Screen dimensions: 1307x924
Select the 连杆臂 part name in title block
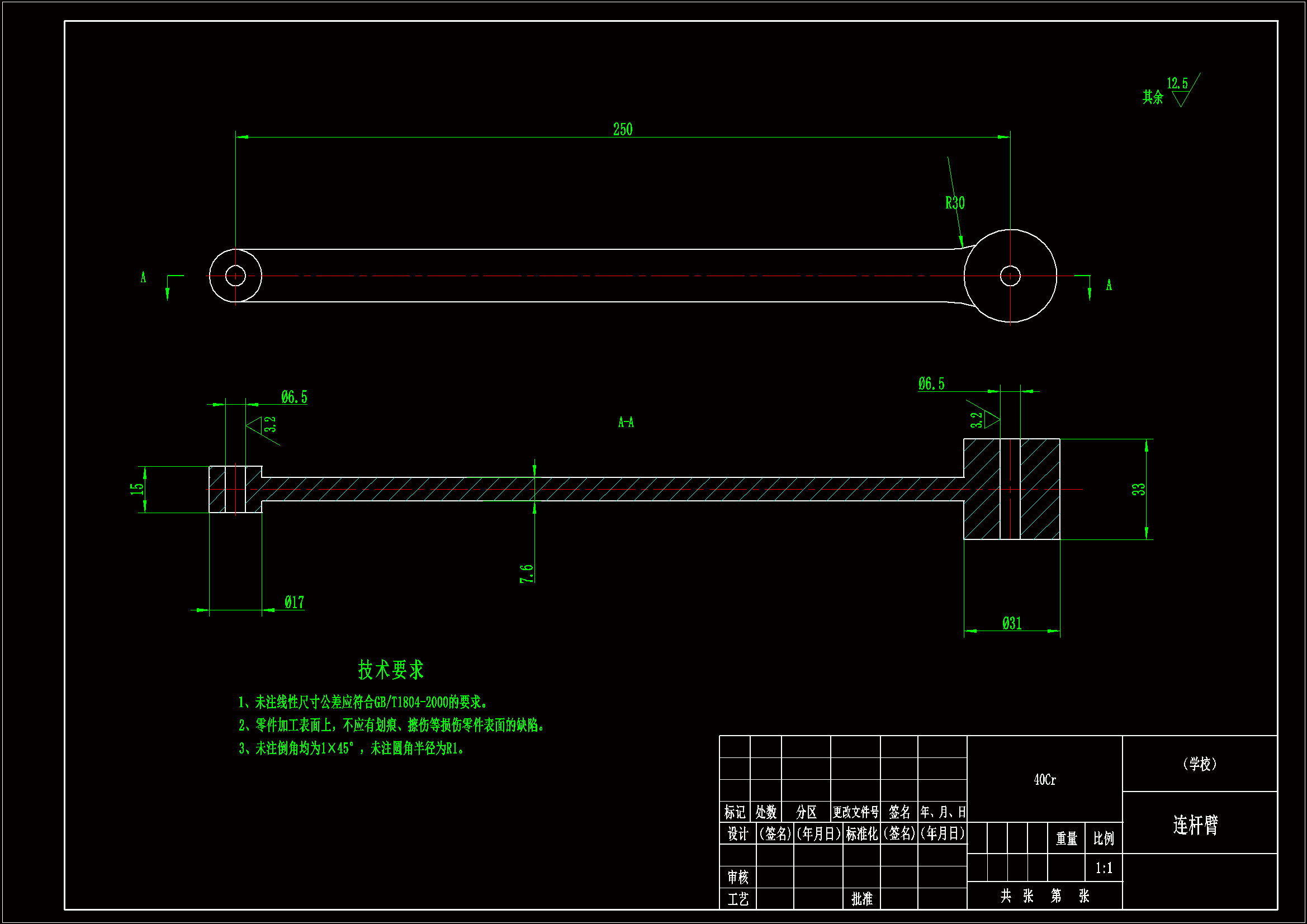[x=1195, y=825]
